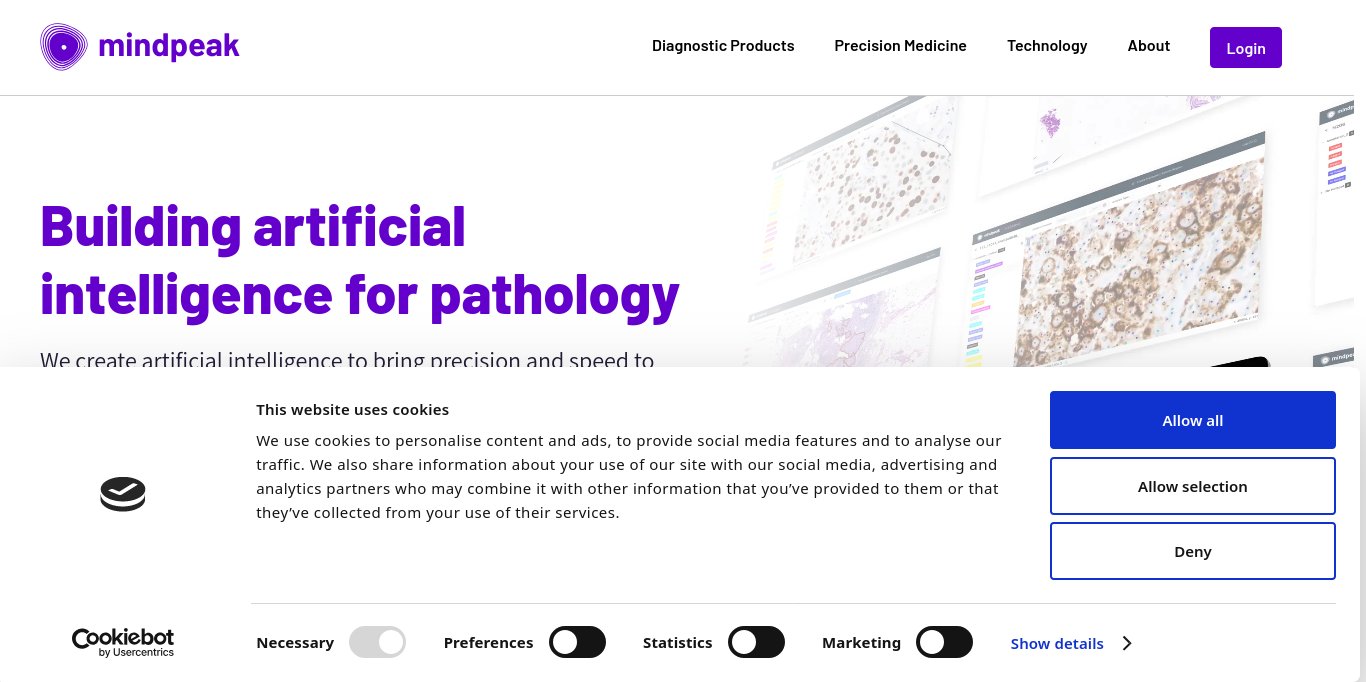1366x682 pixels.
Task: Enable the Preferences cookies toggle
Action: tap(577, 642)
